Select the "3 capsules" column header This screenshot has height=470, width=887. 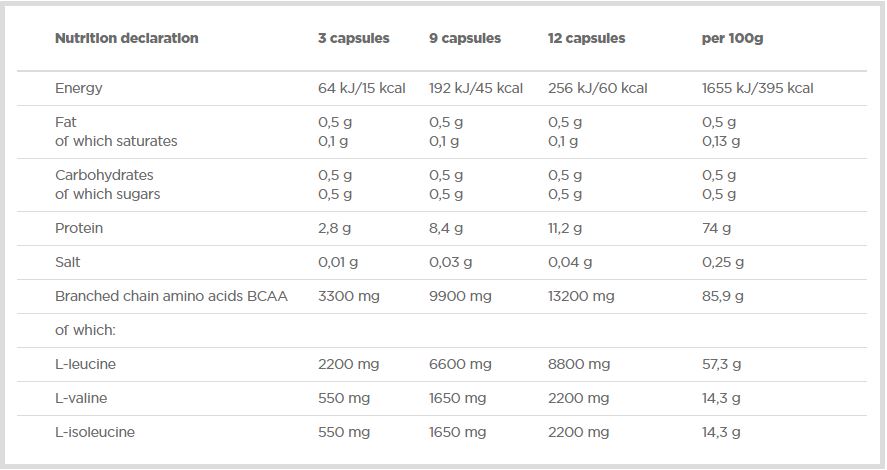coord(353,38)
